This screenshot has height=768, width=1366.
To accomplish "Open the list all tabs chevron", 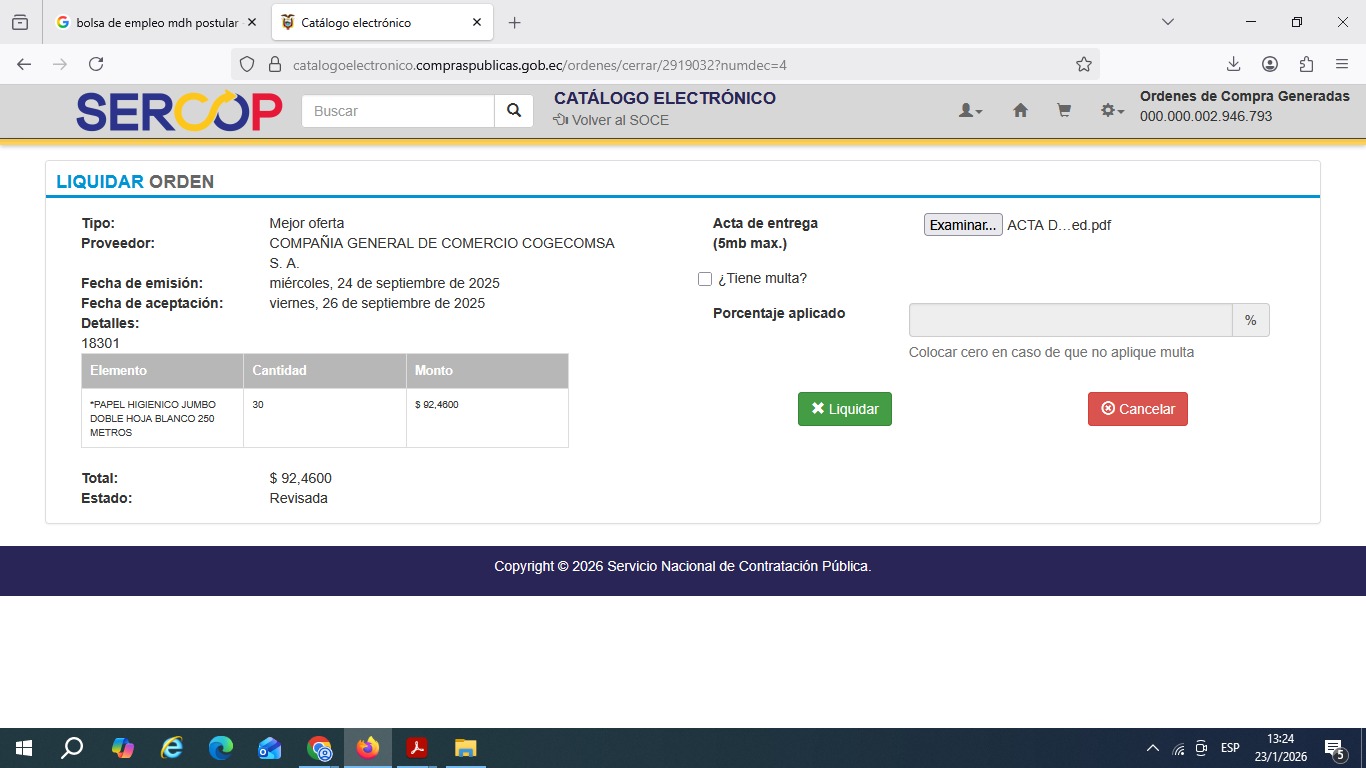I will [x=1167, y=22].
